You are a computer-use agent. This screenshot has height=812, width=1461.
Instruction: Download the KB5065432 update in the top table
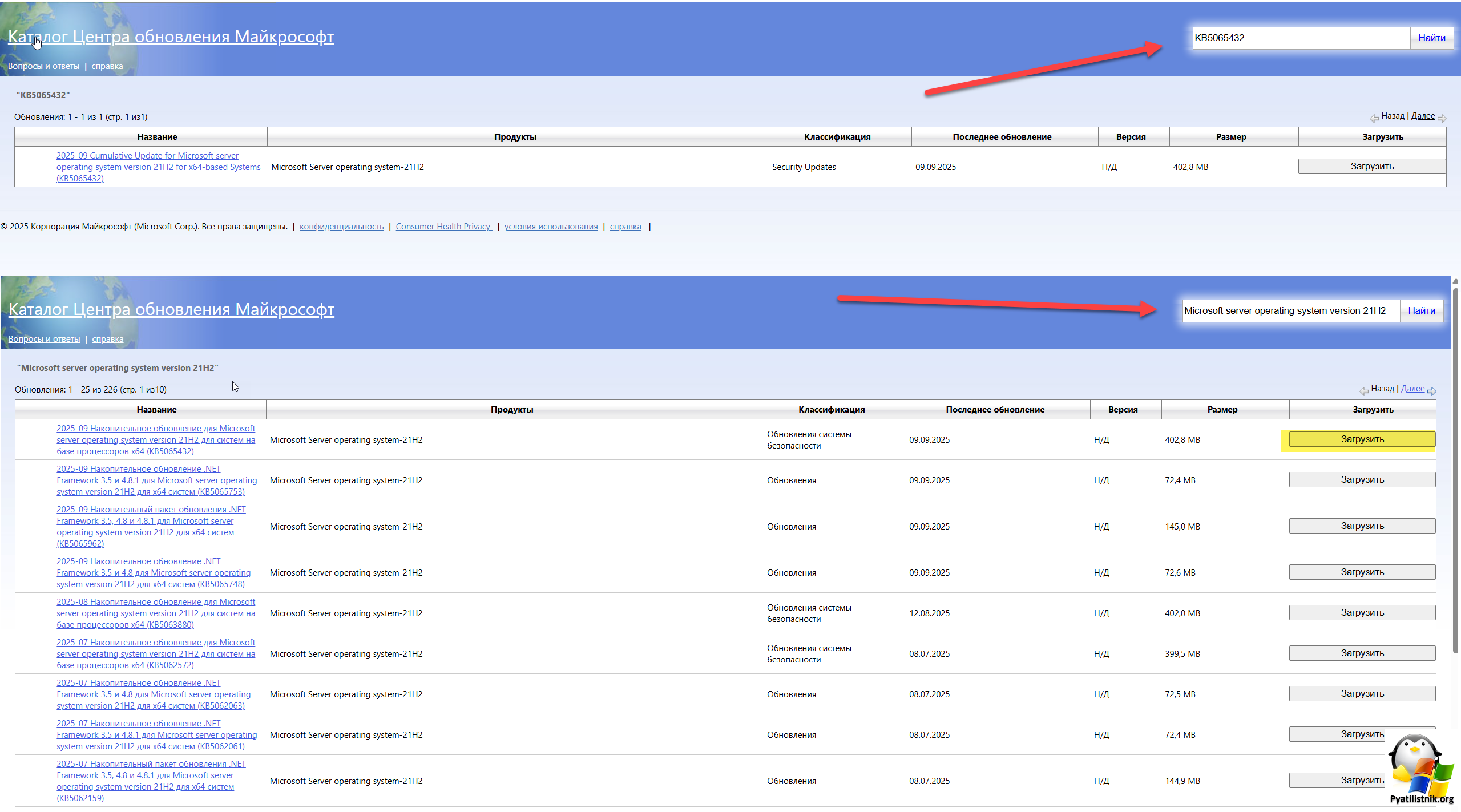[1371, 167]
